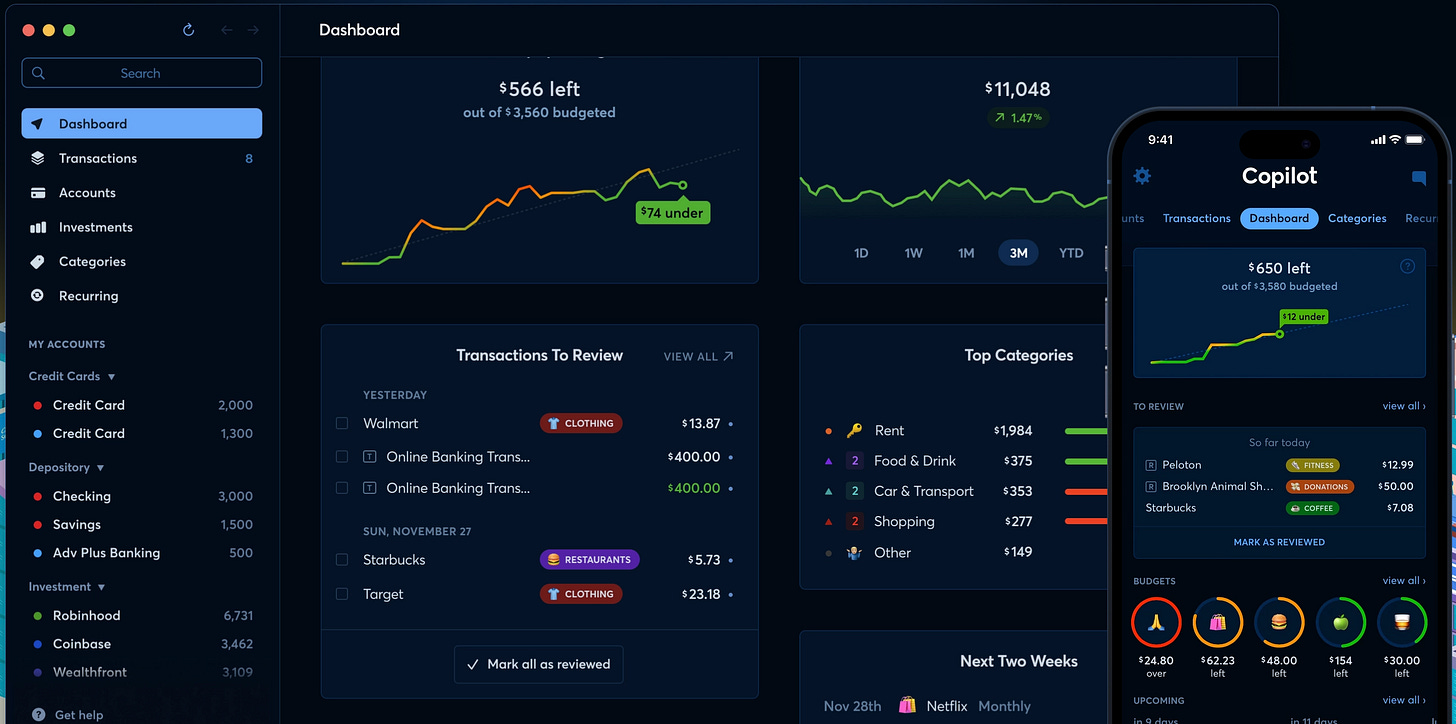Image resolution: width=1456 pixels, height=724 pixels.
Task: Expand the Food & Drink category count badge
Action: point(854,461)
